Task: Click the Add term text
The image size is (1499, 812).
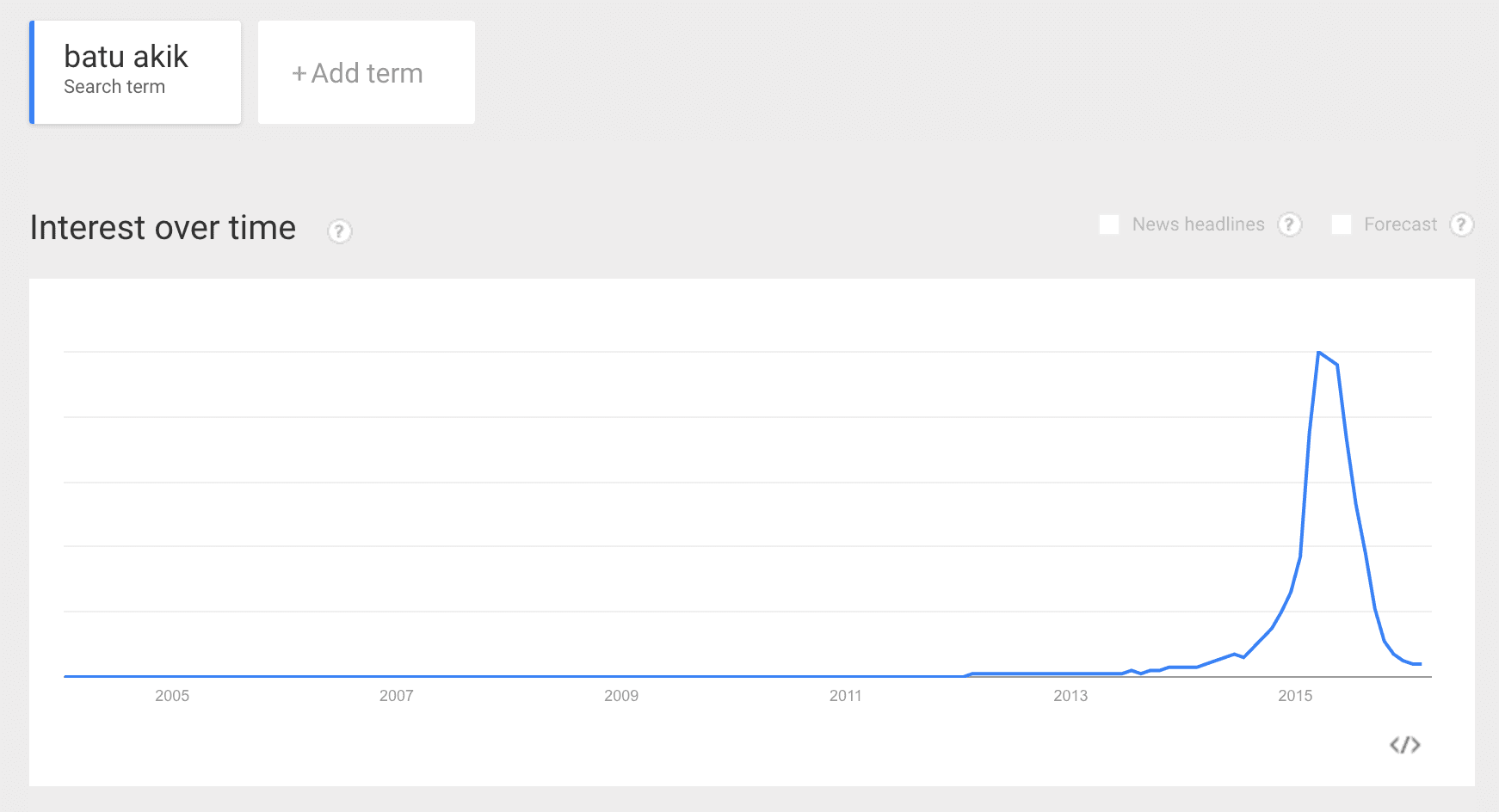Action: (x=367, y=73)
